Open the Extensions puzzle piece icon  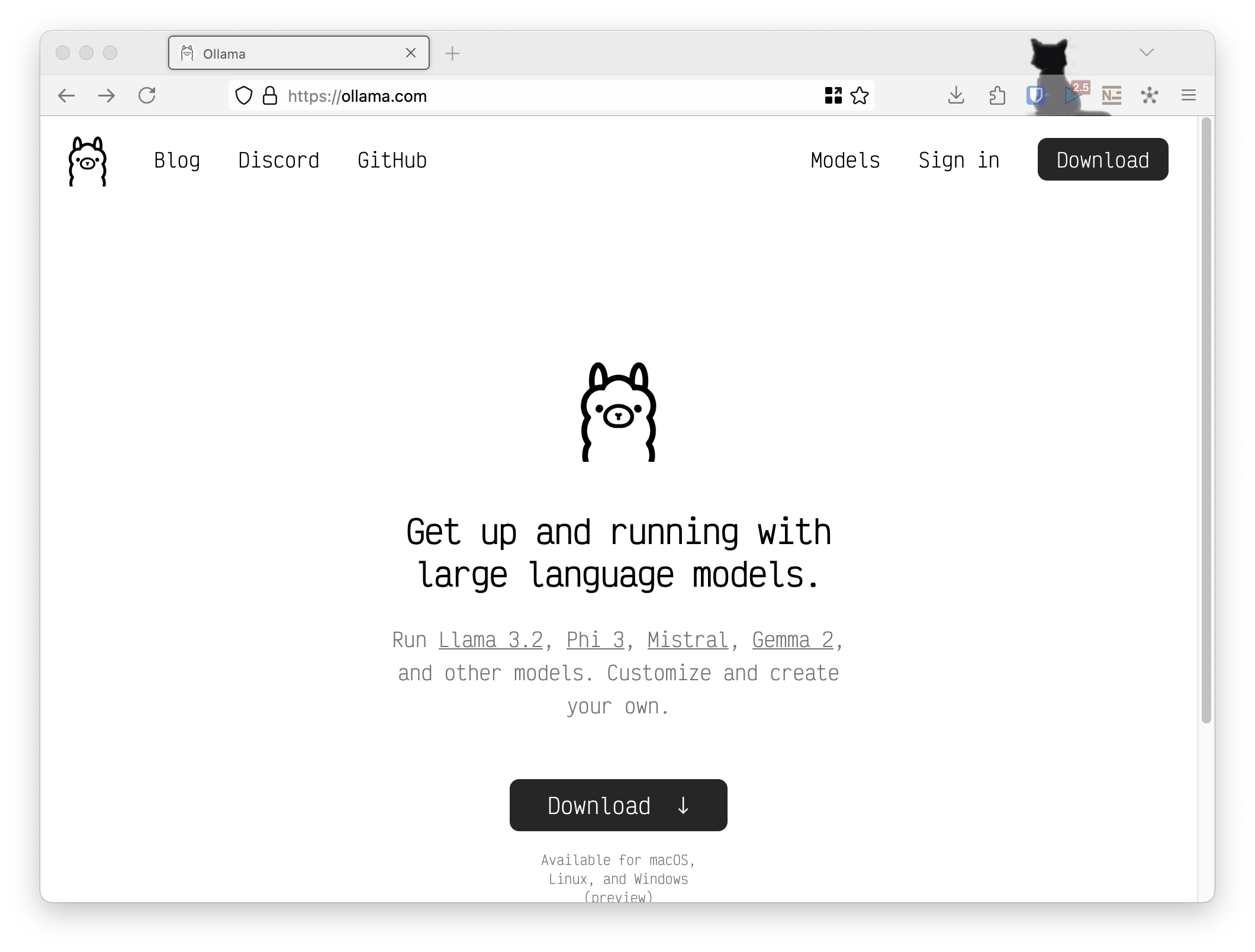pos(997,95)
